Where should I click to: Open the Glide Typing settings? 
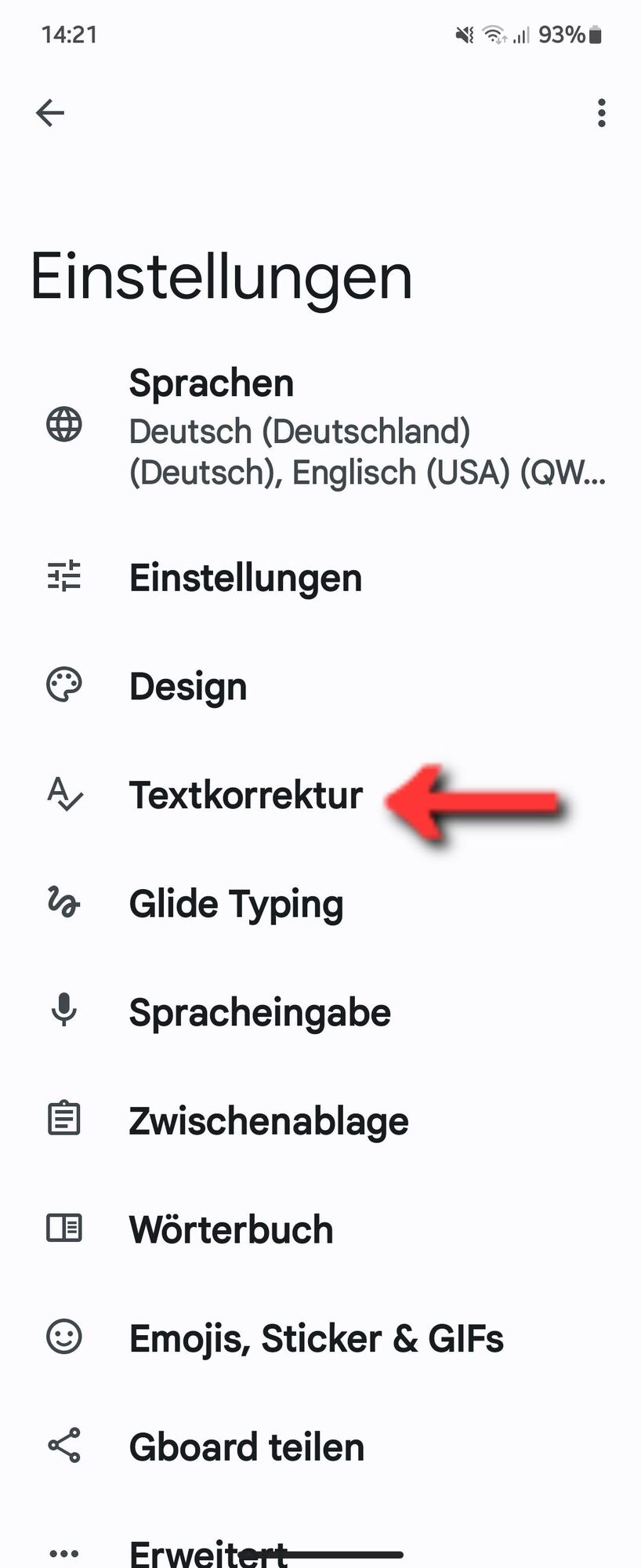tap(320, 903)
